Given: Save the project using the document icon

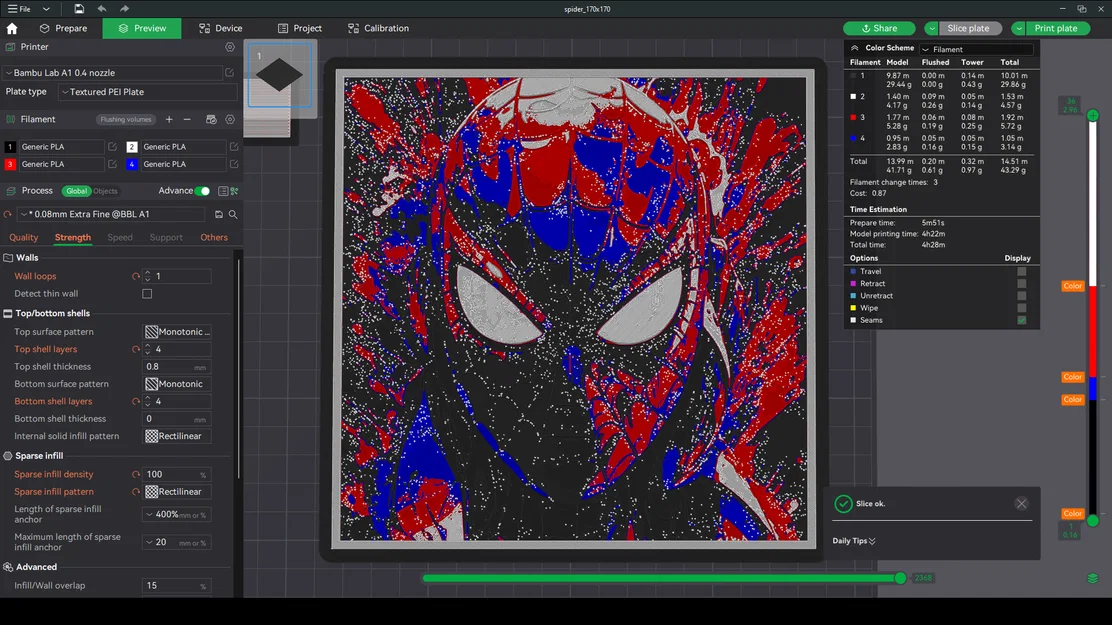Looking at the screenshot, I should click(78, 8).
